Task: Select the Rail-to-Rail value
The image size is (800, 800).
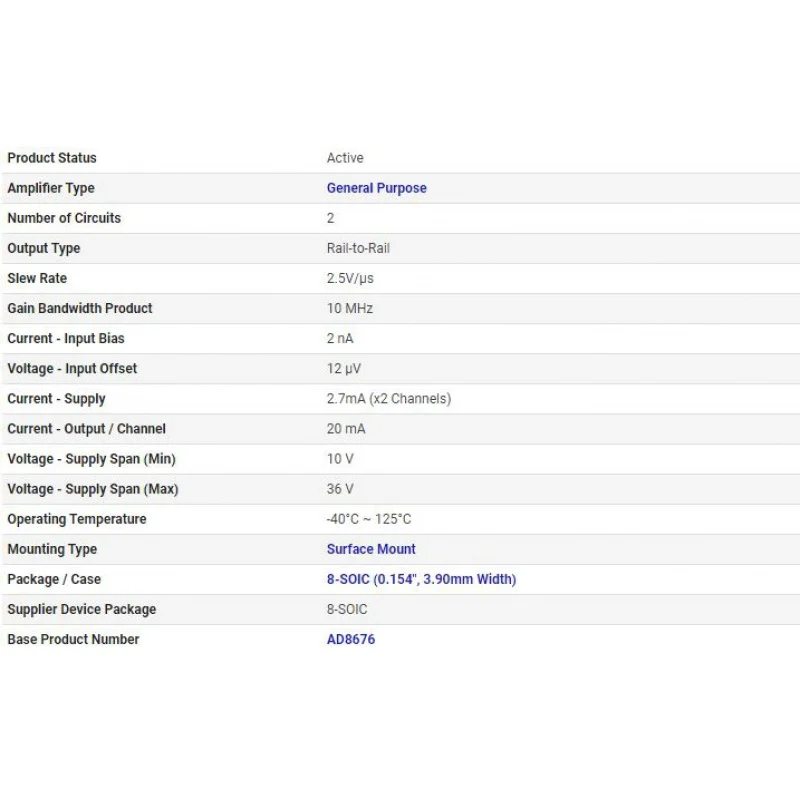Action: point(358,248)
